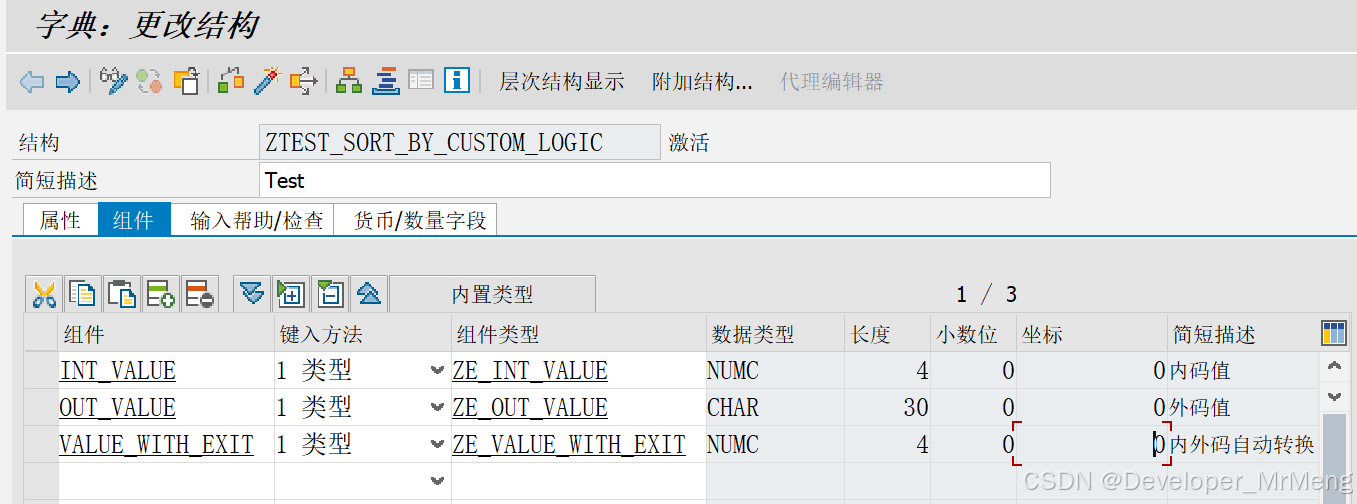Click the 组件类型 column header

[578, 334]
